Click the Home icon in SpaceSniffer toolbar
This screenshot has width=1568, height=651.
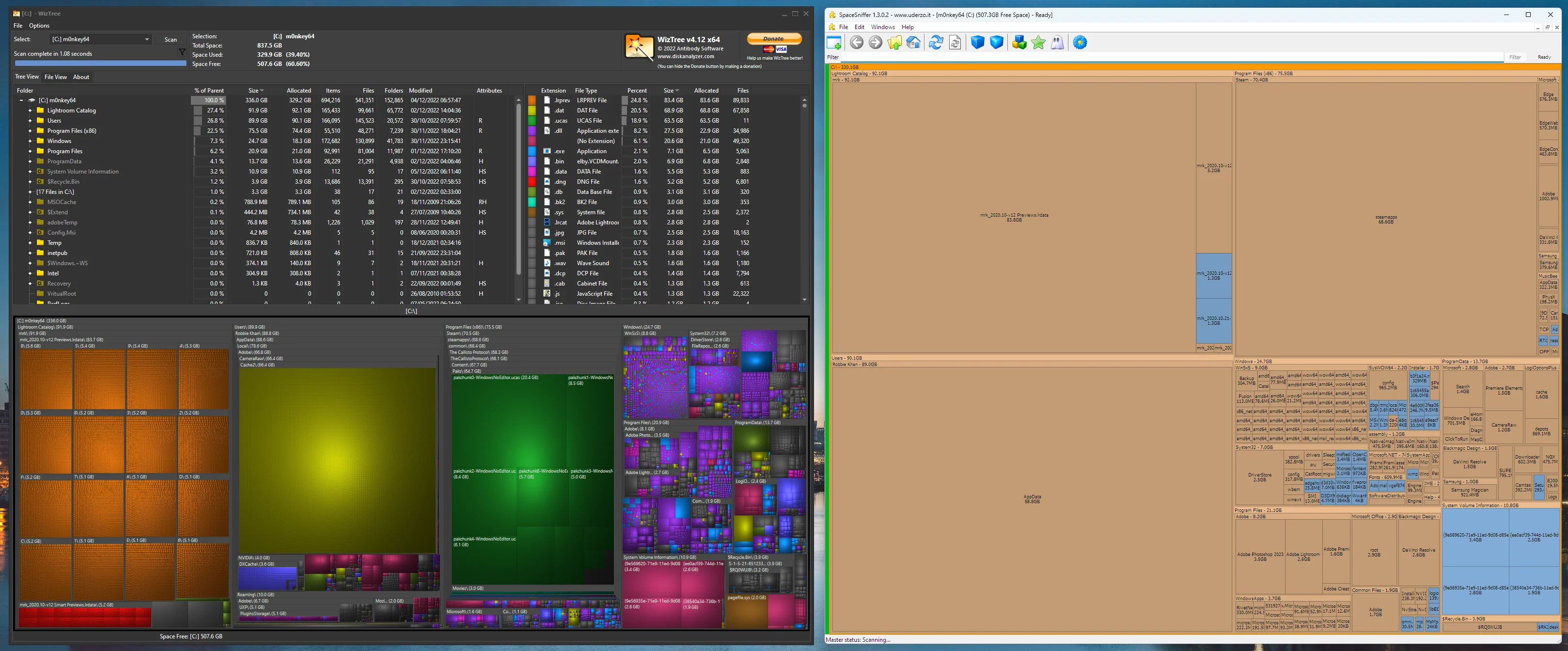point(914,43)
